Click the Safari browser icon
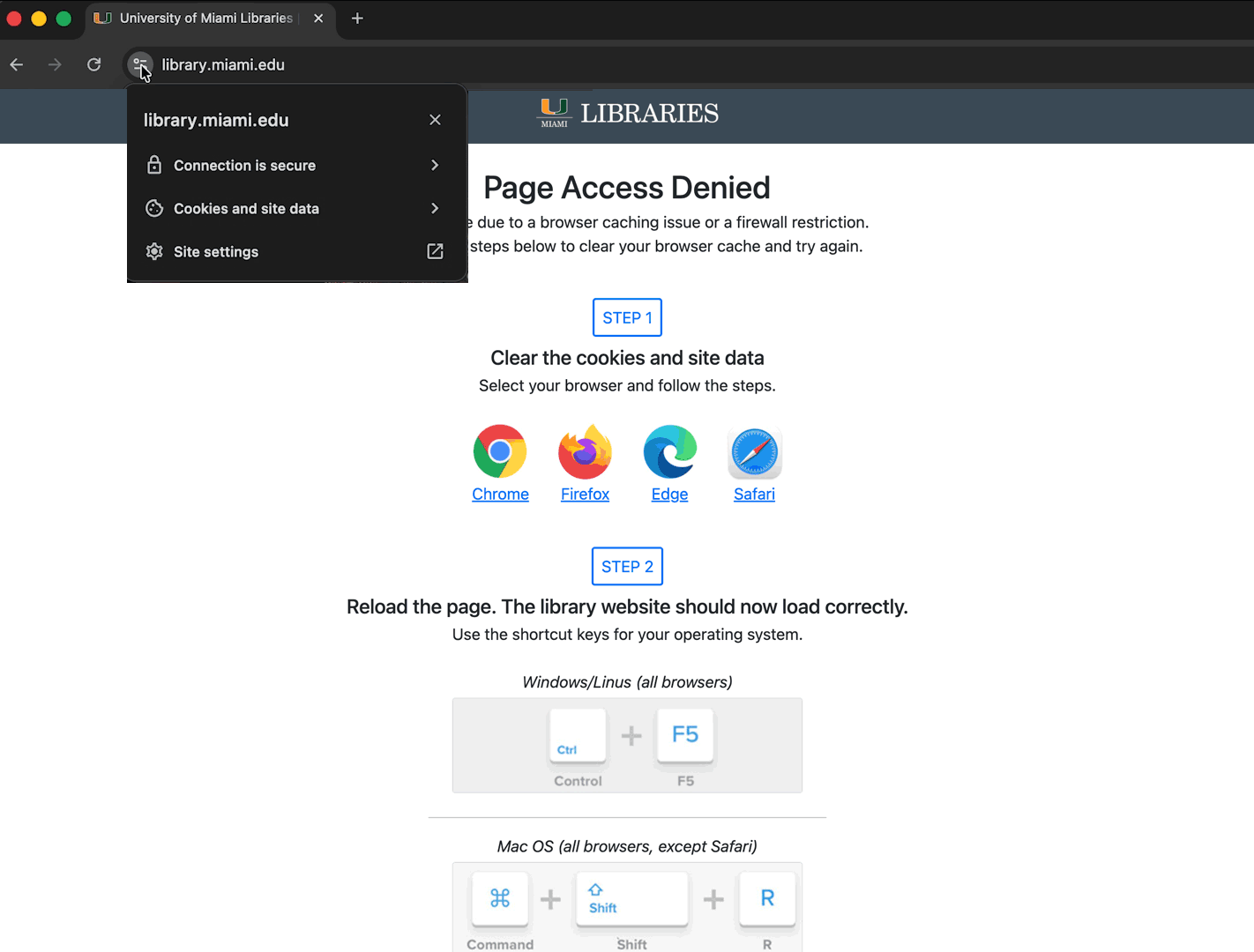The width and height of the screenshot is (1254, 952). pos(754,452)
